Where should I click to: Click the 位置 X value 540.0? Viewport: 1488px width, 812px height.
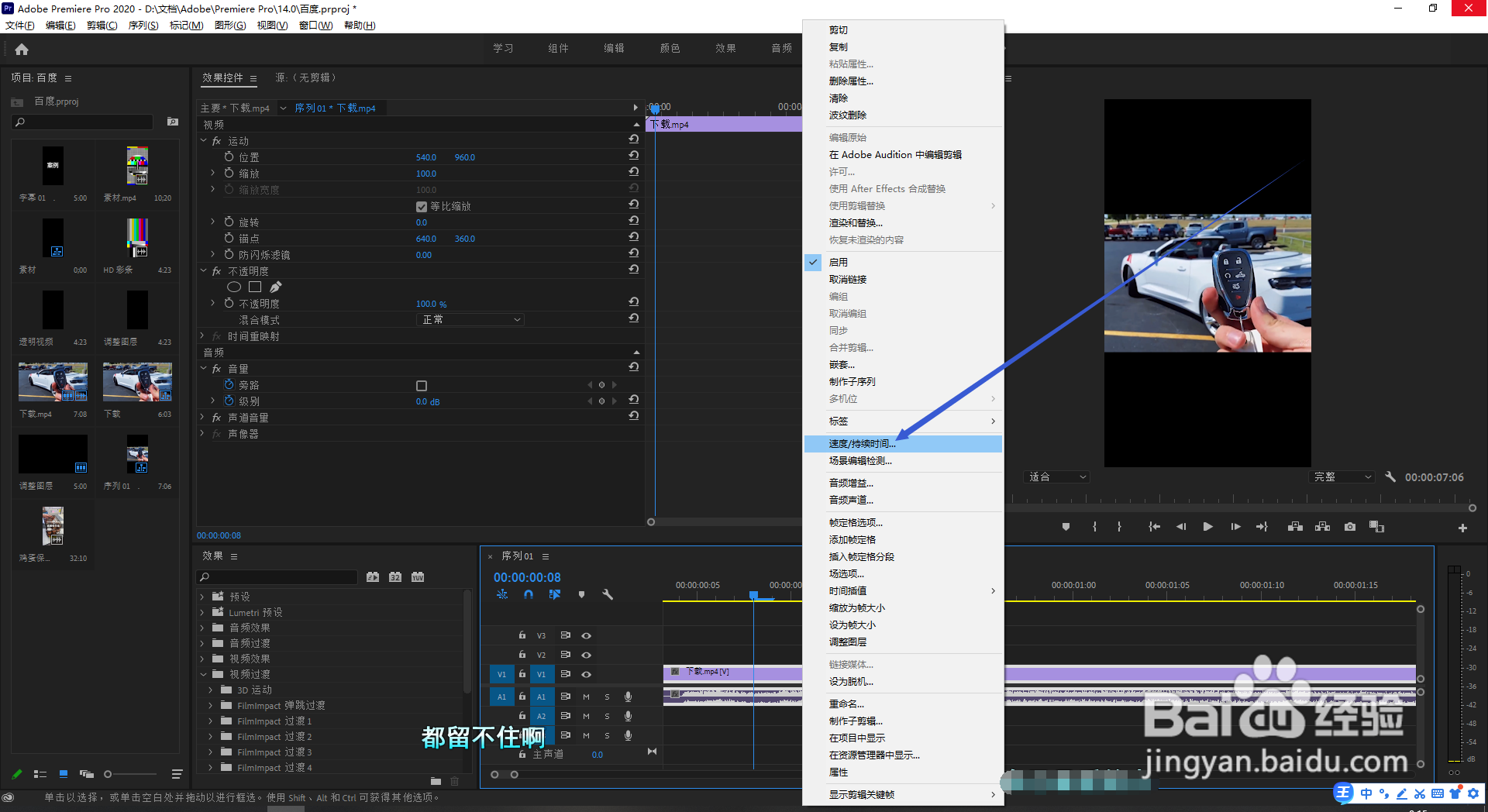(426, 157)
